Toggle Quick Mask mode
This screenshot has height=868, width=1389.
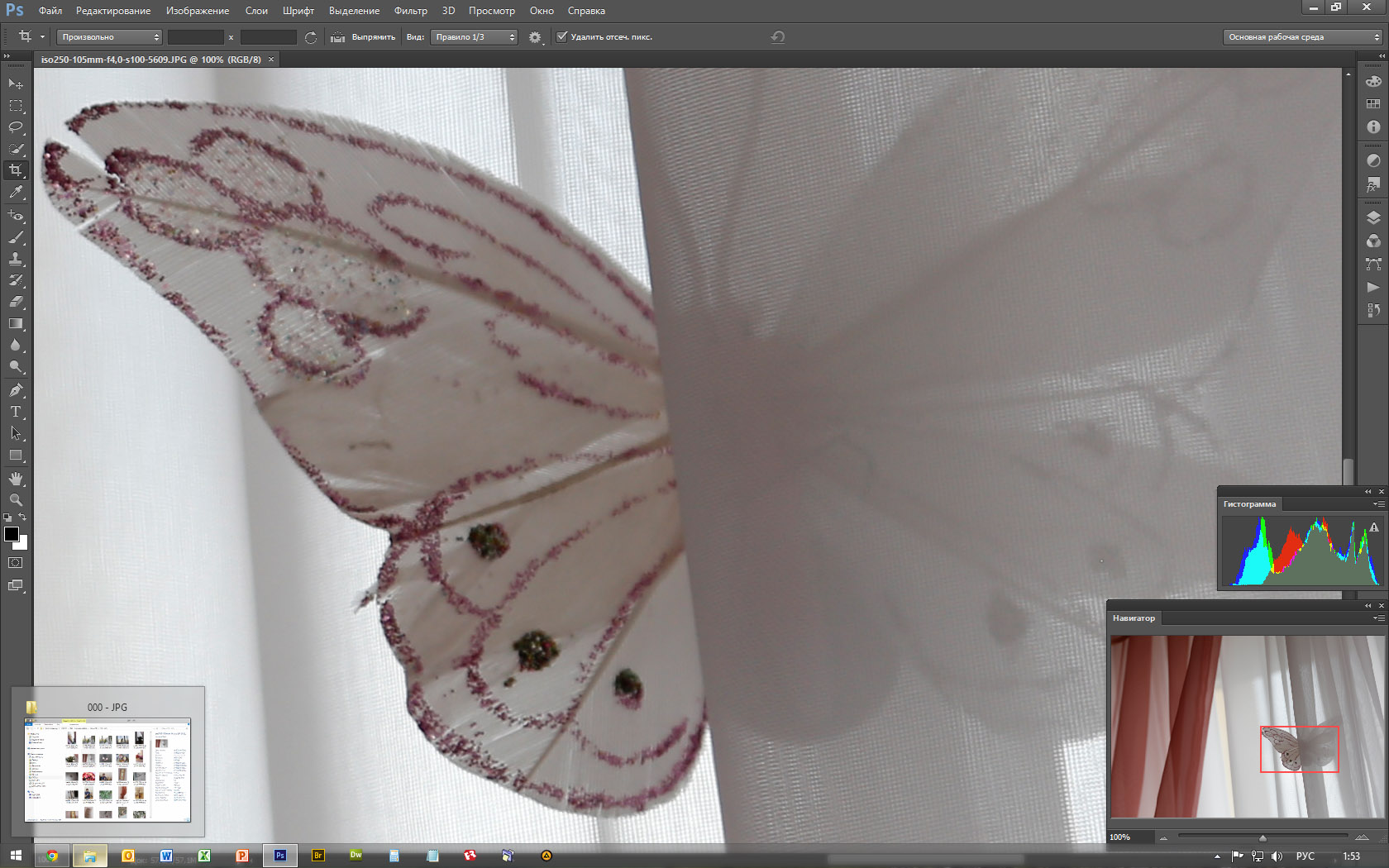tap(16, 563)
